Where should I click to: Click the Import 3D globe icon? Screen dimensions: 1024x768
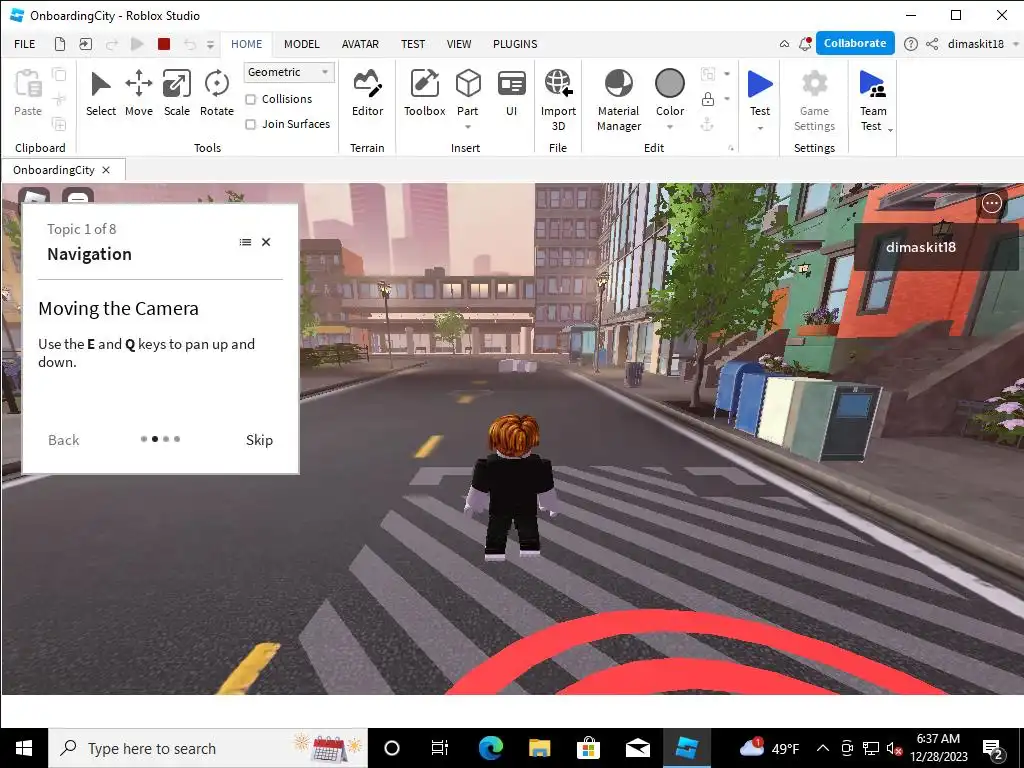(x=558, y=84)
